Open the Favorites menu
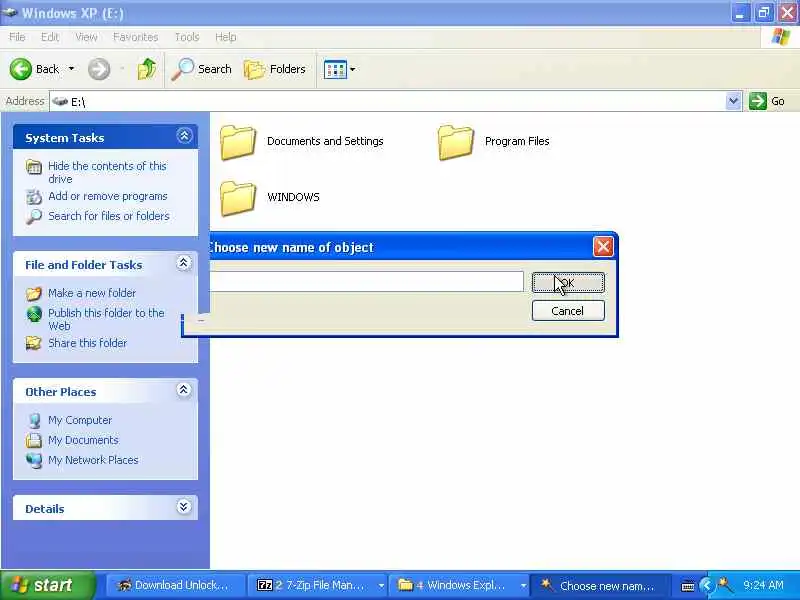Viewport: 800px width, 600px height. coord(136,37)
